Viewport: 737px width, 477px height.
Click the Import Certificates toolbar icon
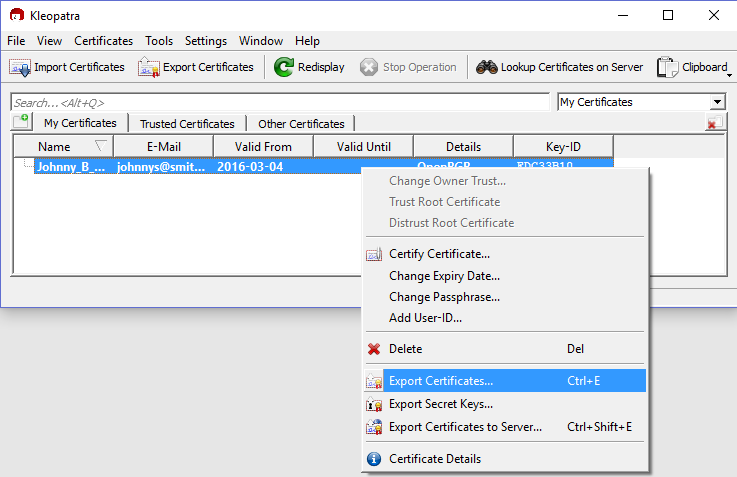coord(20,68)
